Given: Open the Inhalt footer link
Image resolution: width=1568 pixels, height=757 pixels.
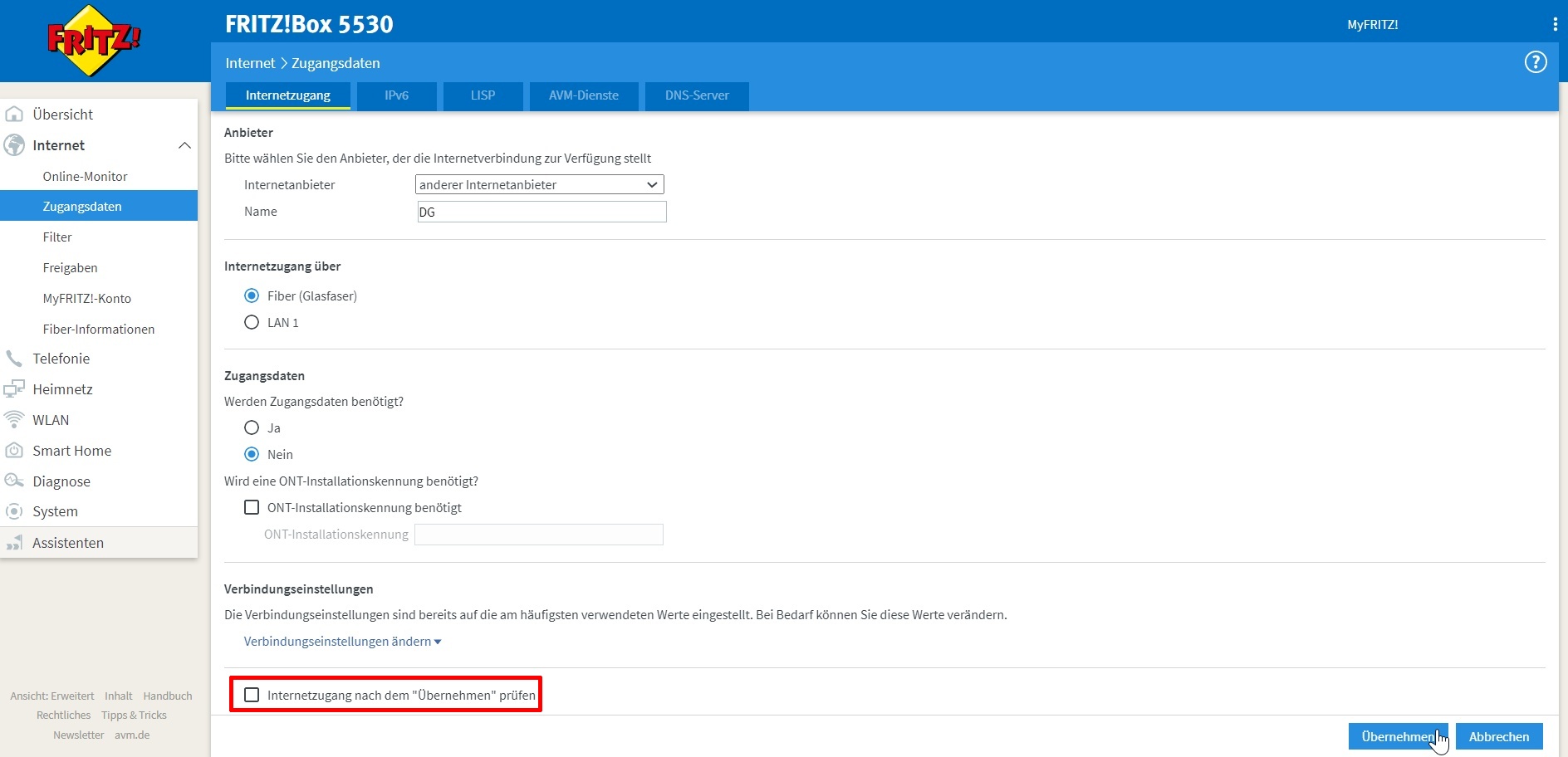Looking at the screenshot, I should 119,696.
